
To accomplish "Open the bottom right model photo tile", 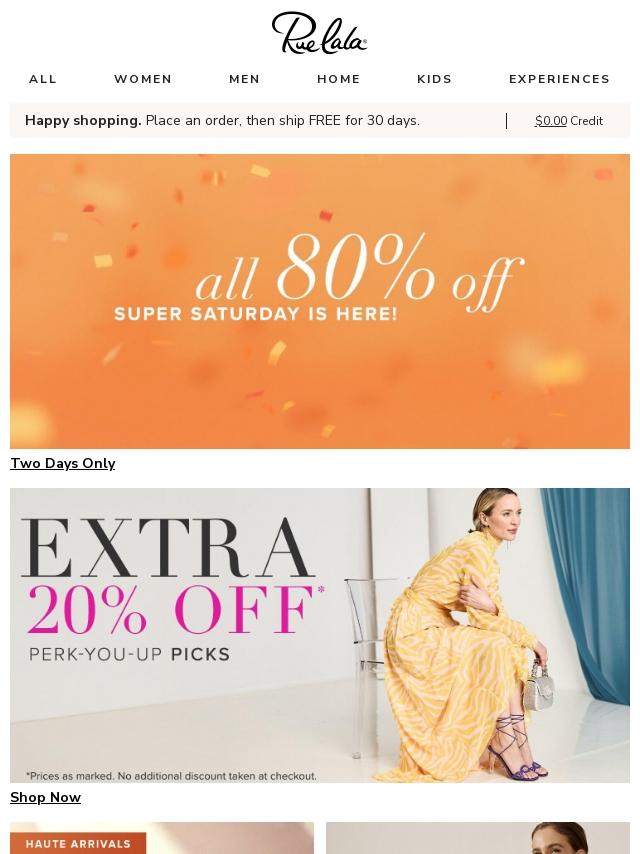I will (478, 838).
